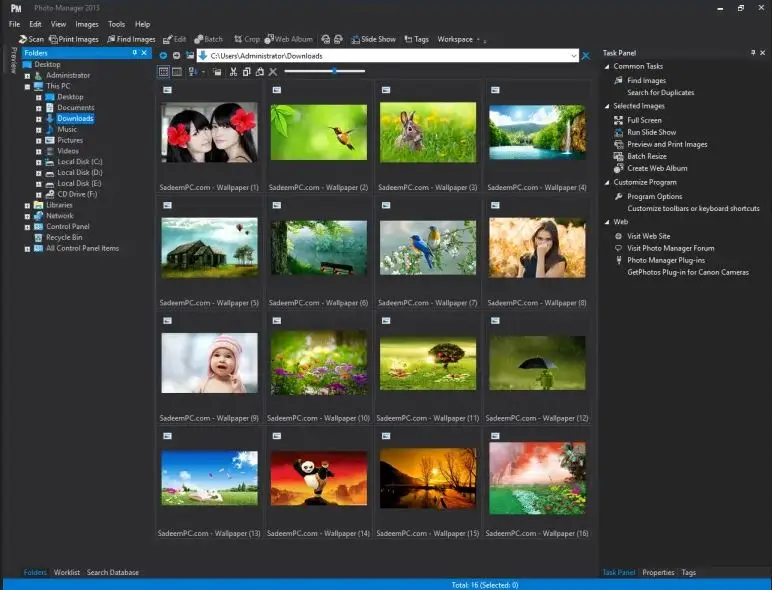Open the address path dropdown arrow
Viewport: 772px width, 590px height.
coord(573,56)
